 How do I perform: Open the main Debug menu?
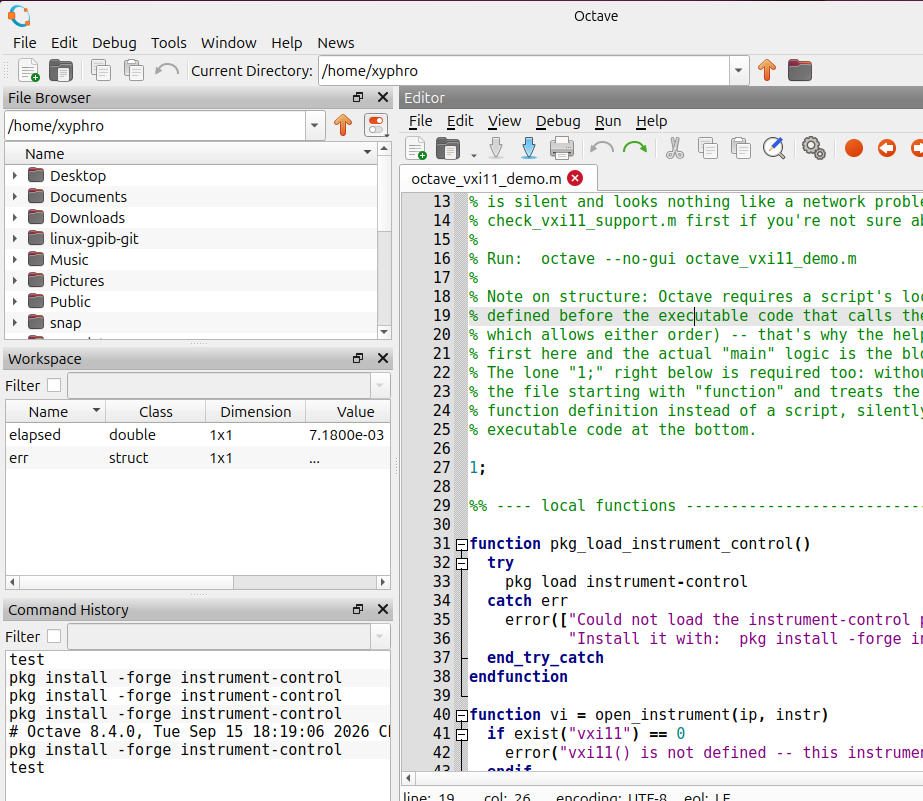114,43
